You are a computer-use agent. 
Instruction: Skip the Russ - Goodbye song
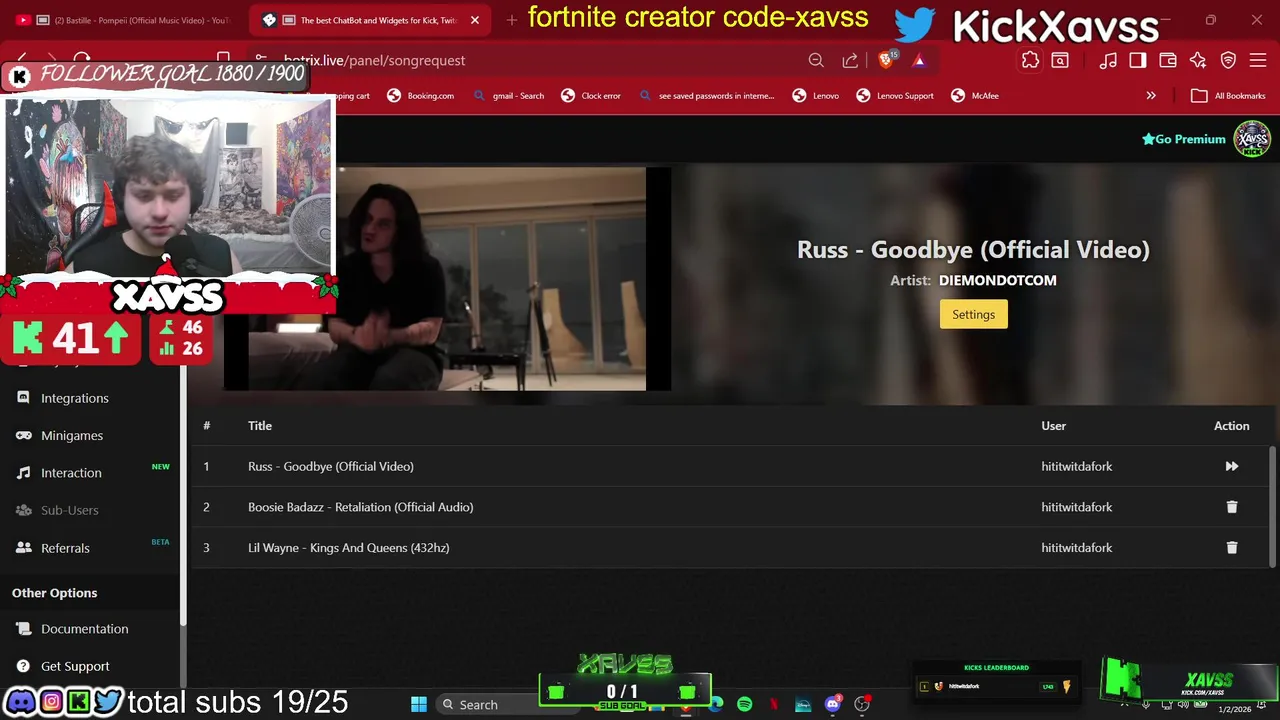(1231, 466)
